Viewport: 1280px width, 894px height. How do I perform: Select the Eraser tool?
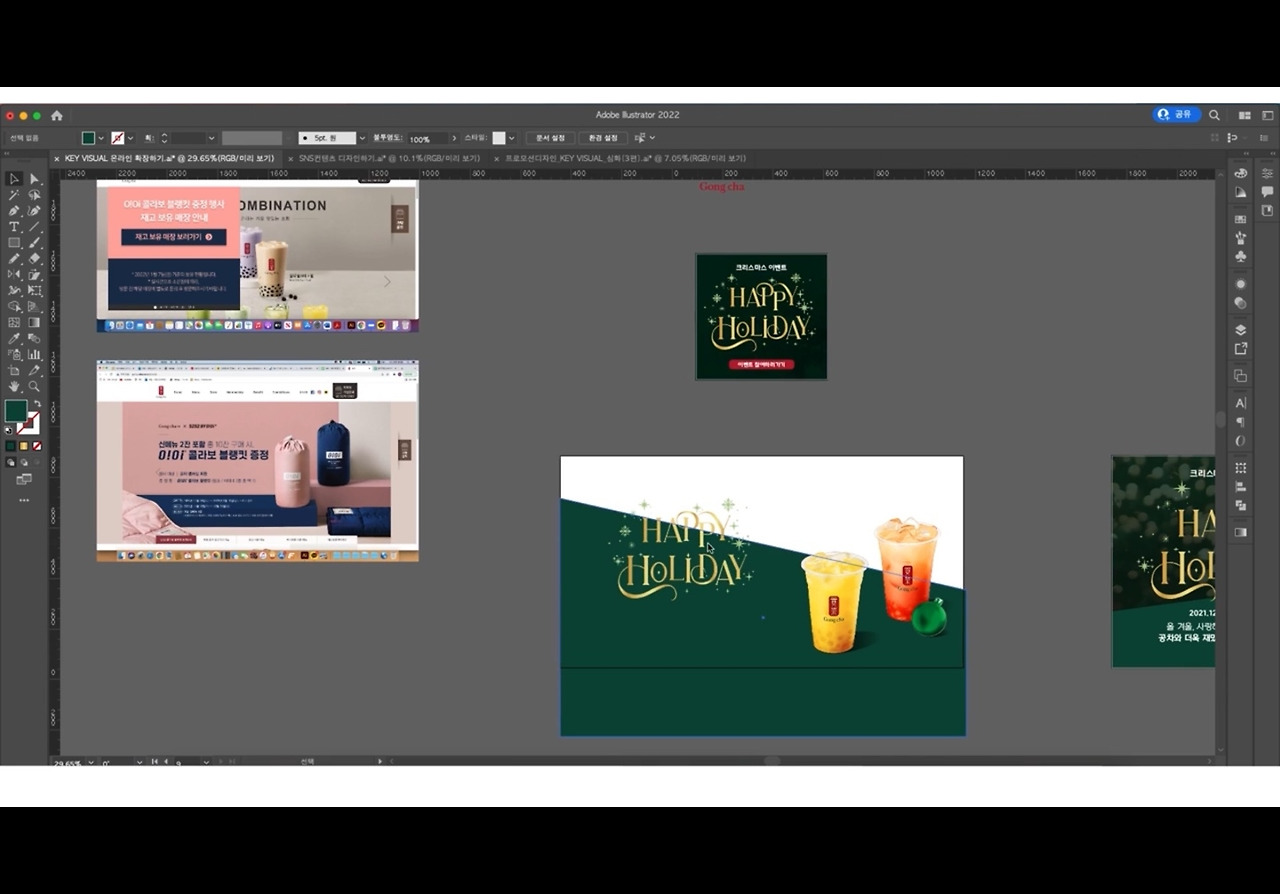point(34,259)
